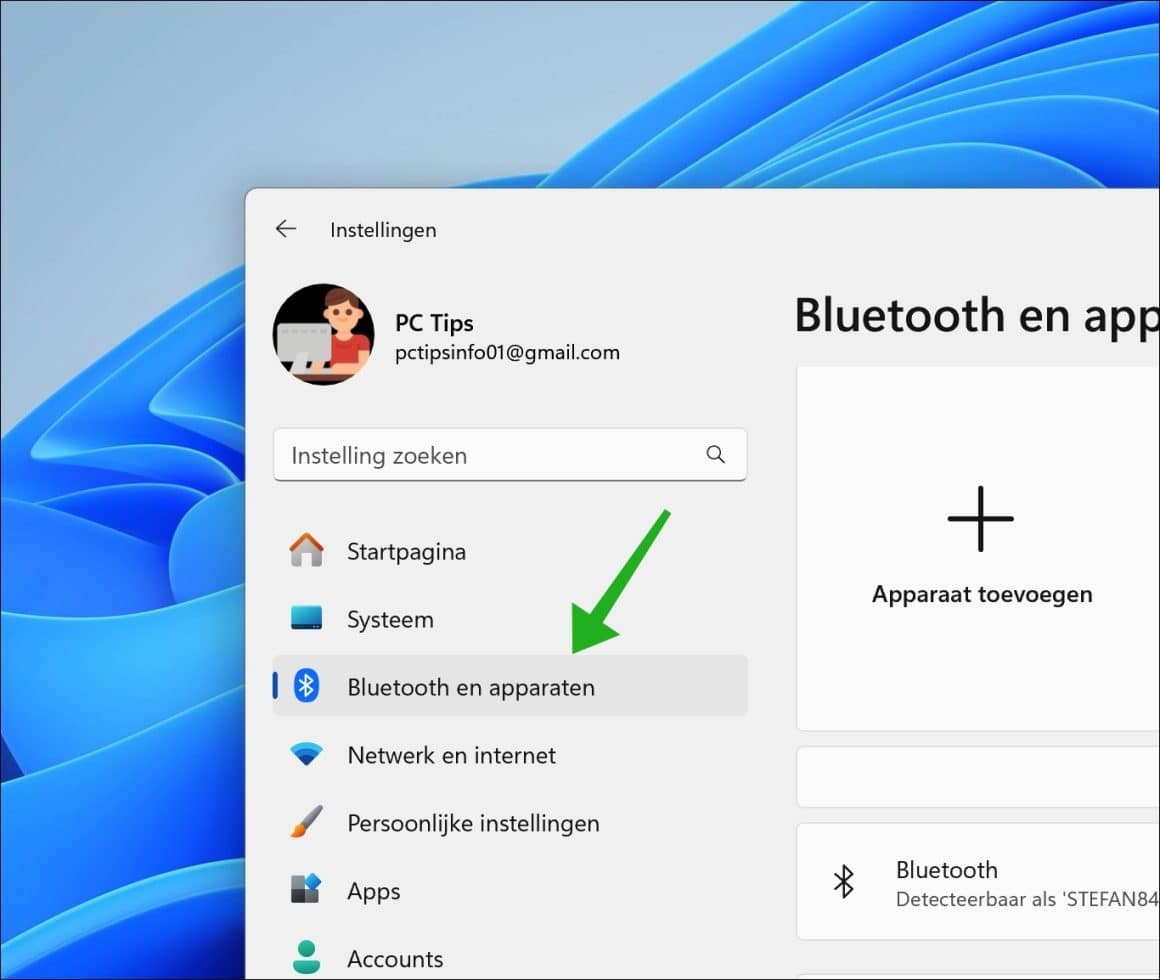Click the paintbrush Persoonlijke instellingen icon
The image size is (1160, 980).
306,822
